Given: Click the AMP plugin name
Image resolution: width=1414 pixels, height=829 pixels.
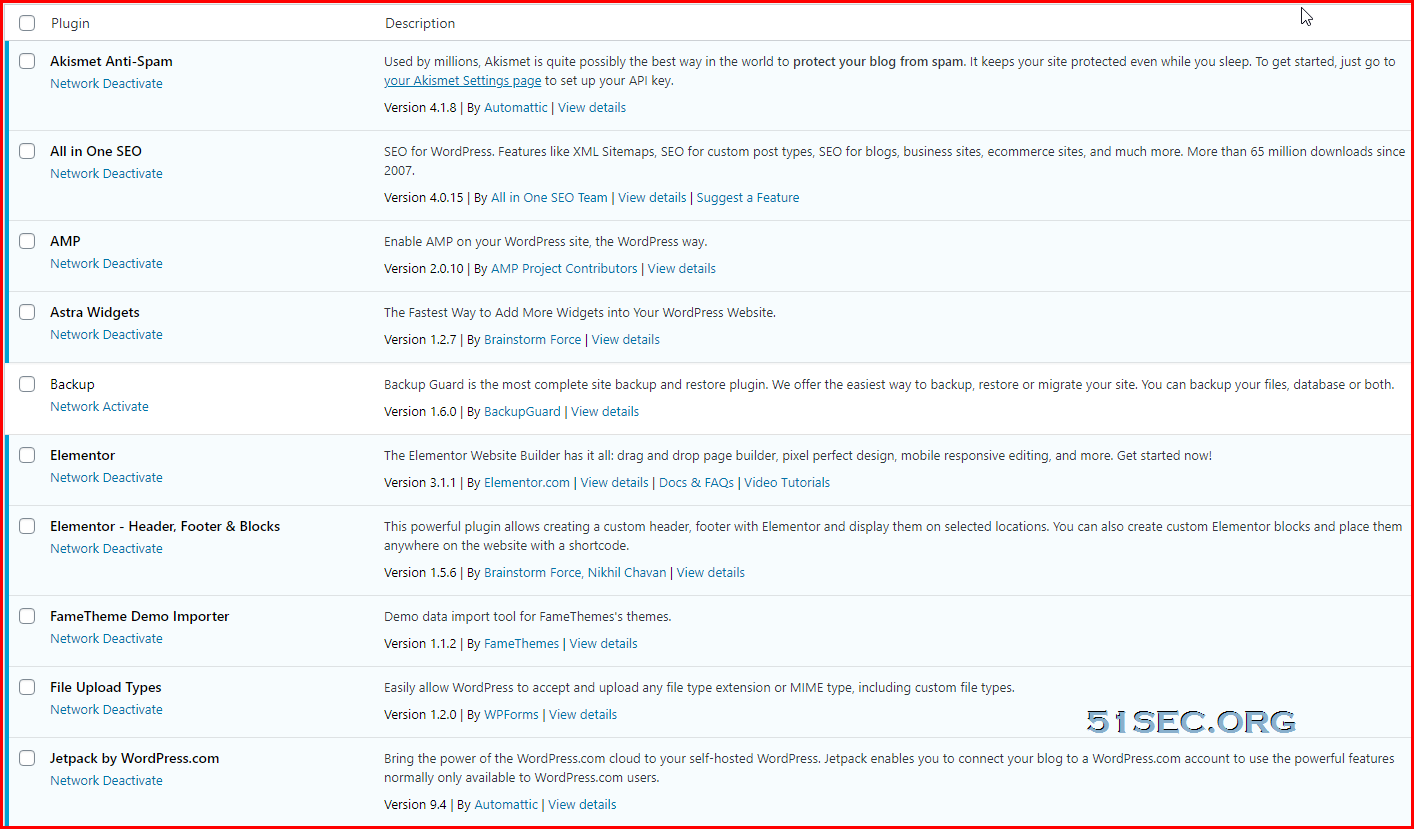Looking at the screenshot, I should tap(65, 241).
